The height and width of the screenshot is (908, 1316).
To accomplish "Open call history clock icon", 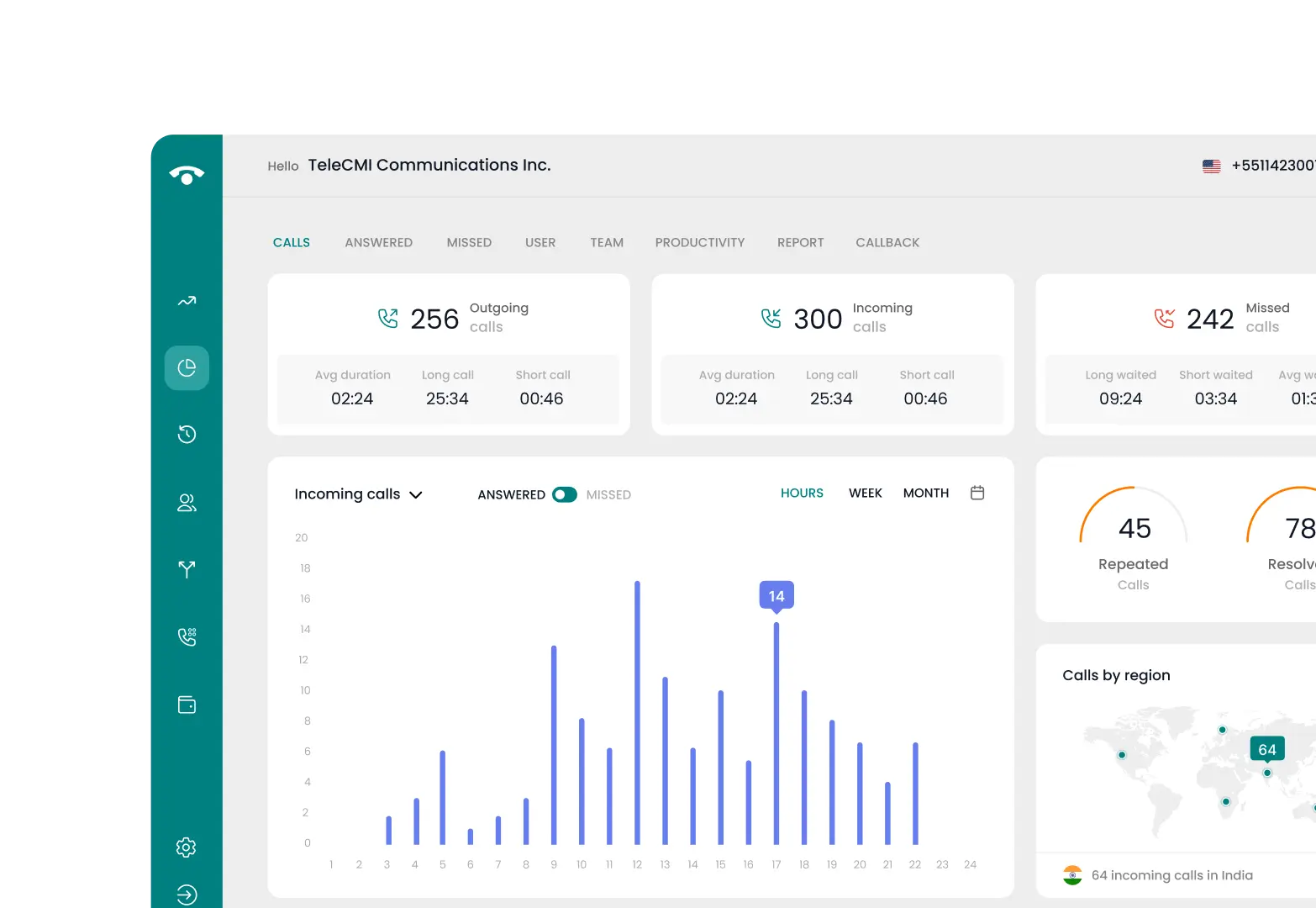I will (187, 434).
